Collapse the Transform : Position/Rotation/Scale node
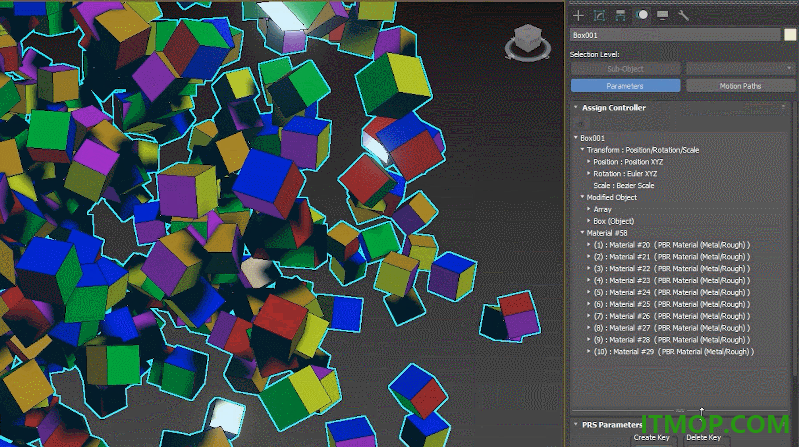The height and width of the screenshot is (447, 799). pyautogui.click(x=582, y=150)
